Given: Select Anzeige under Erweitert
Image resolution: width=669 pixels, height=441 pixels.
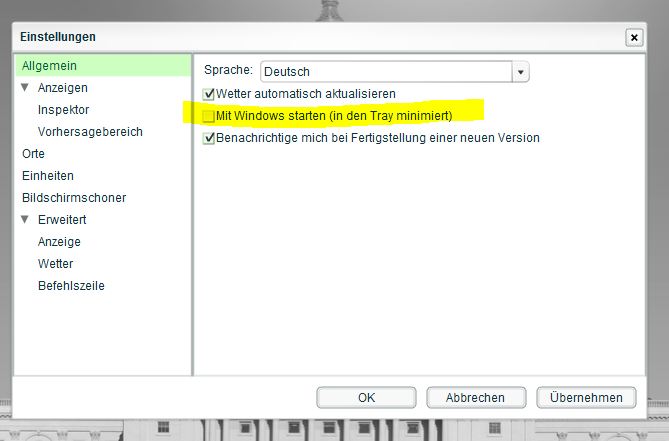Looking at the screenshot, I should 59,242.
